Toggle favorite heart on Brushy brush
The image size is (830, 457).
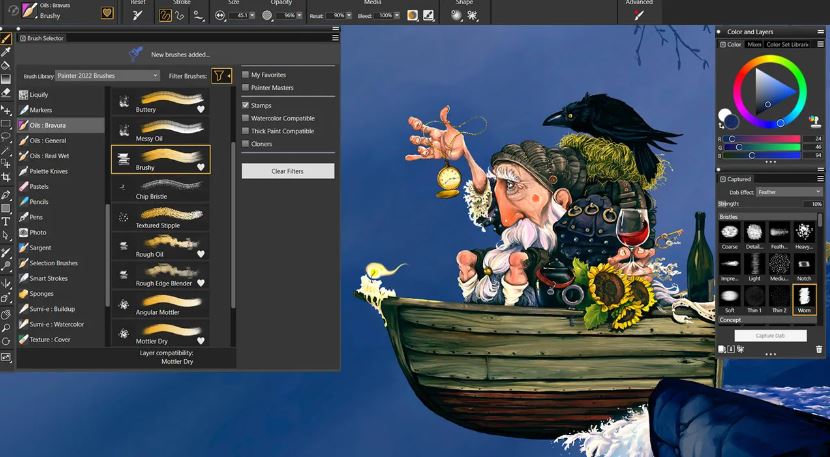coord(201,167)
